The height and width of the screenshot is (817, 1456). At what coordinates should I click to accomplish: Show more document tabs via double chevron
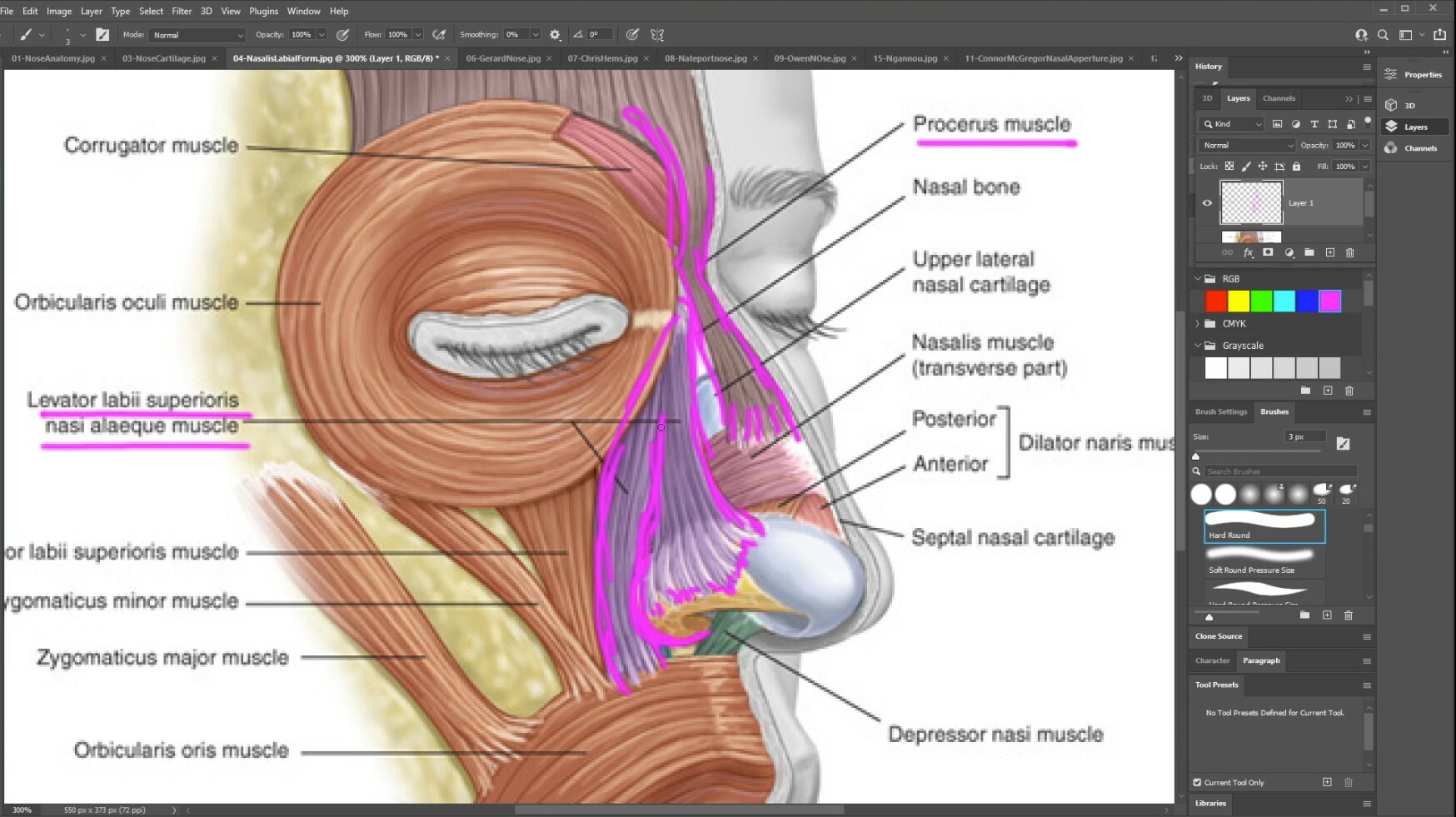point(1178,58)
